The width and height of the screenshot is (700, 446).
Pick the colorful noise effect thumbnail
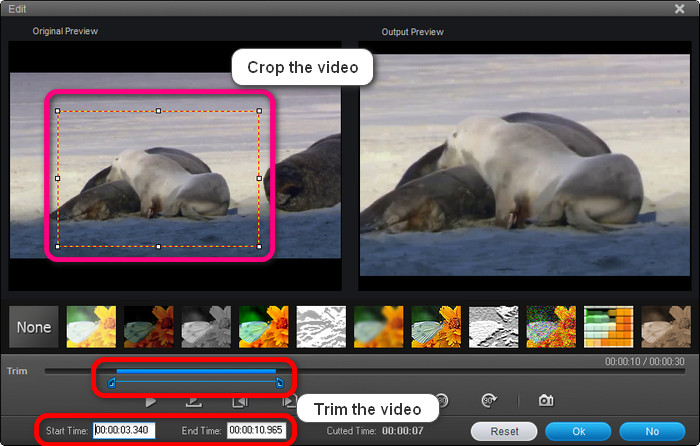click(551, 327)
